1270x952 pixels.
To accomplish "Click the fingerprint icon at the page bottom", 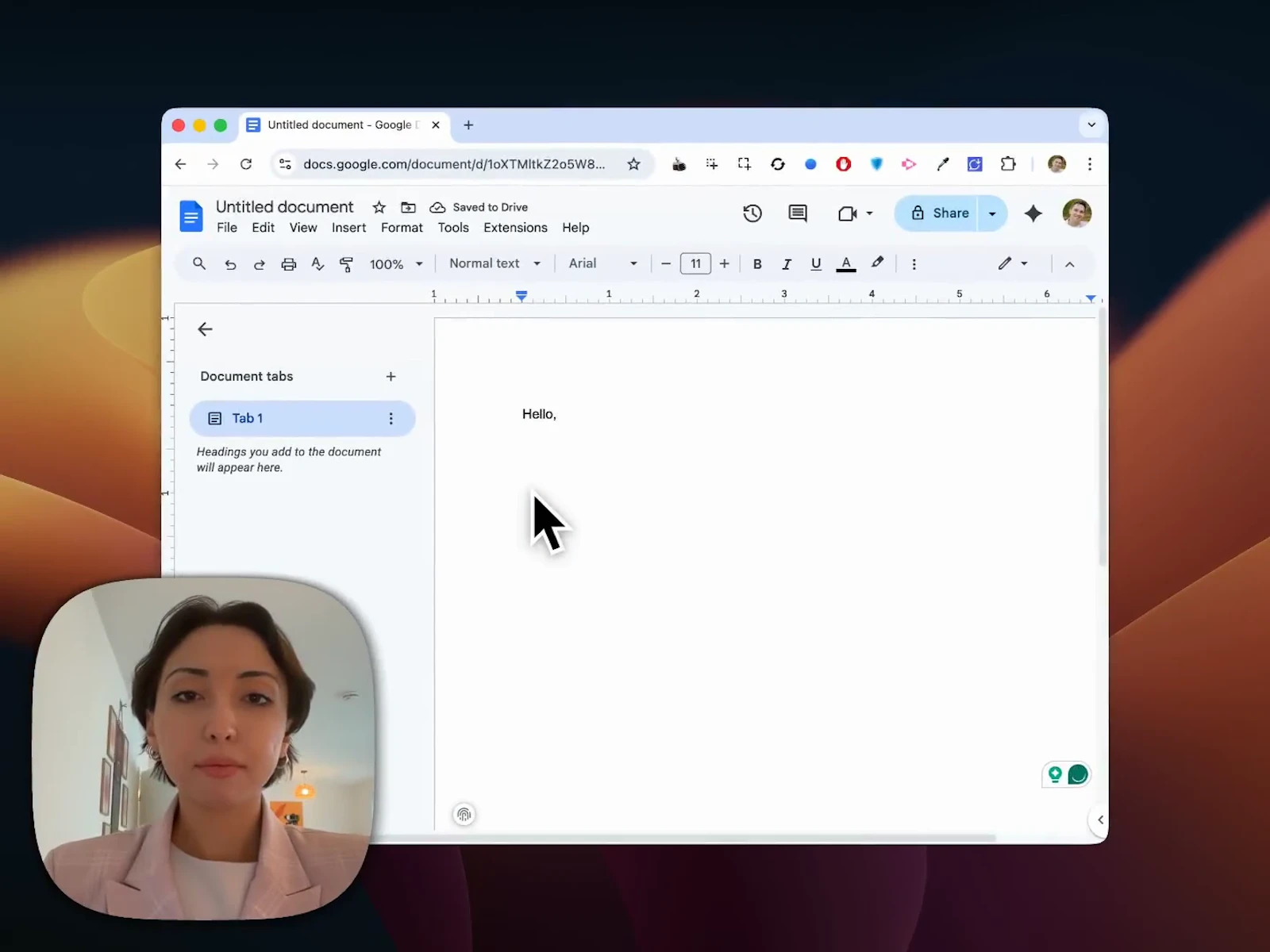I will (464, 815).
